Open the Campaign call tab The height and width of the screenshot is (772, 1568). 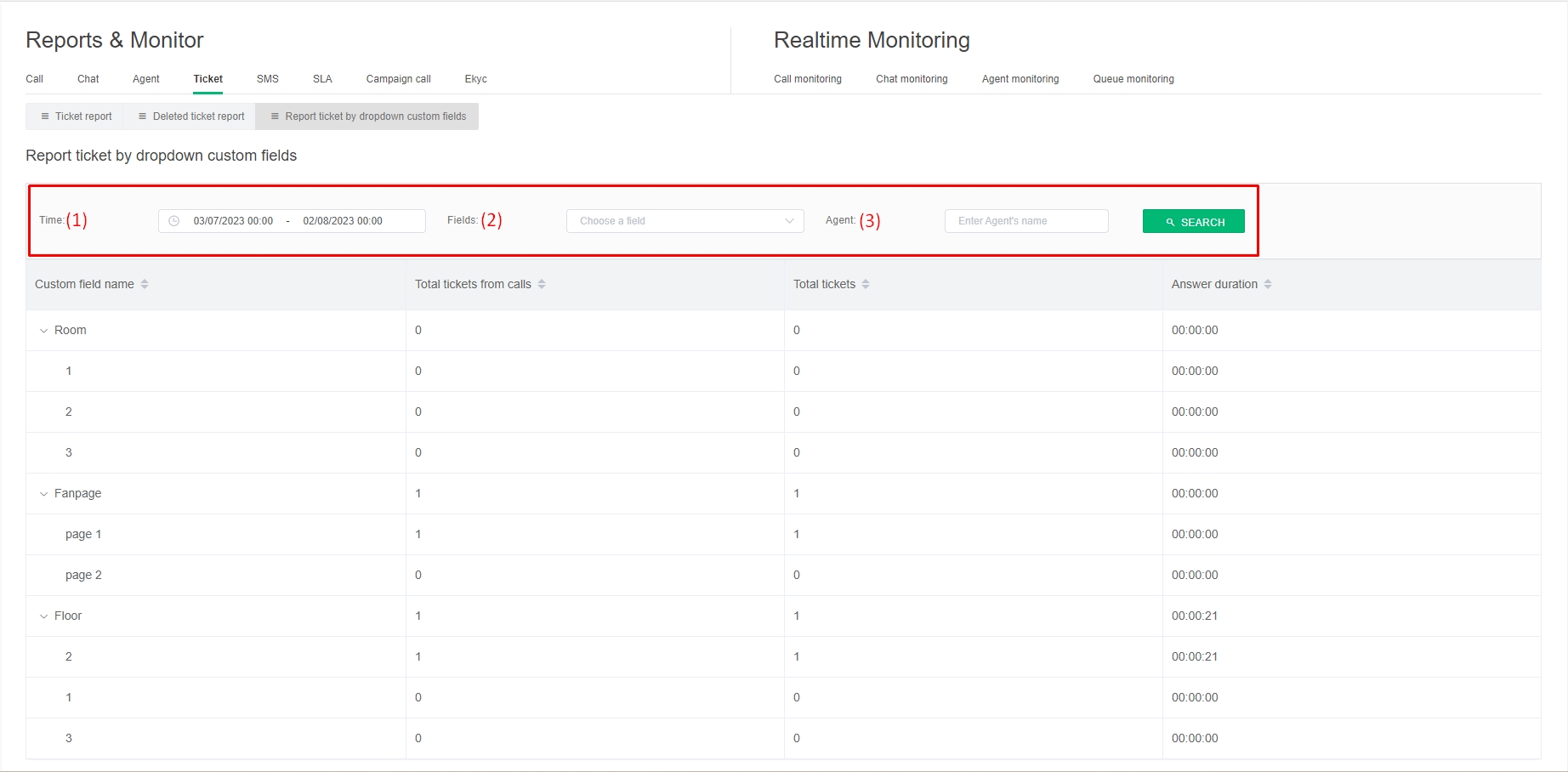pyautogui.click(x=398, y=79)
